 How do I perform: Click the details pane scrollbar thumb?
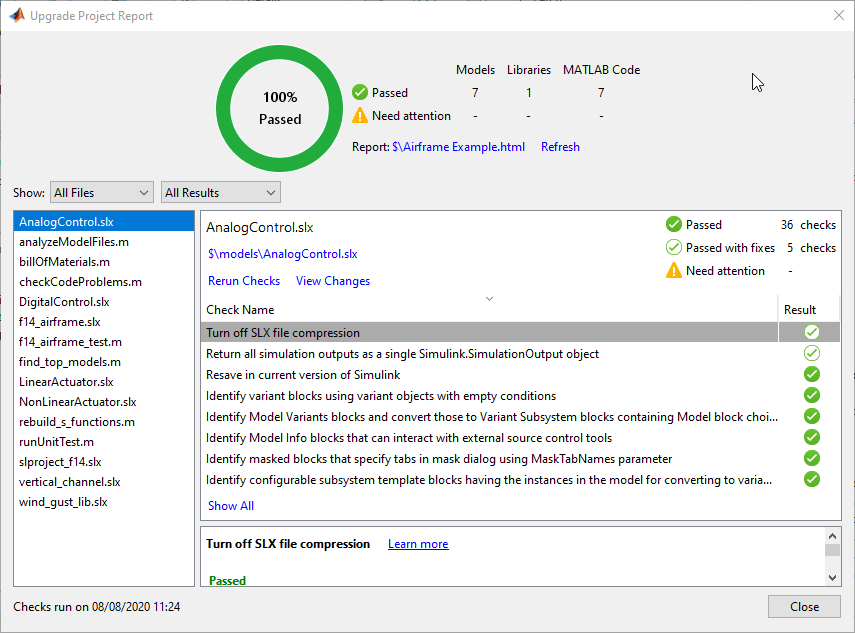pyautogui.click(x=832, y=550)
